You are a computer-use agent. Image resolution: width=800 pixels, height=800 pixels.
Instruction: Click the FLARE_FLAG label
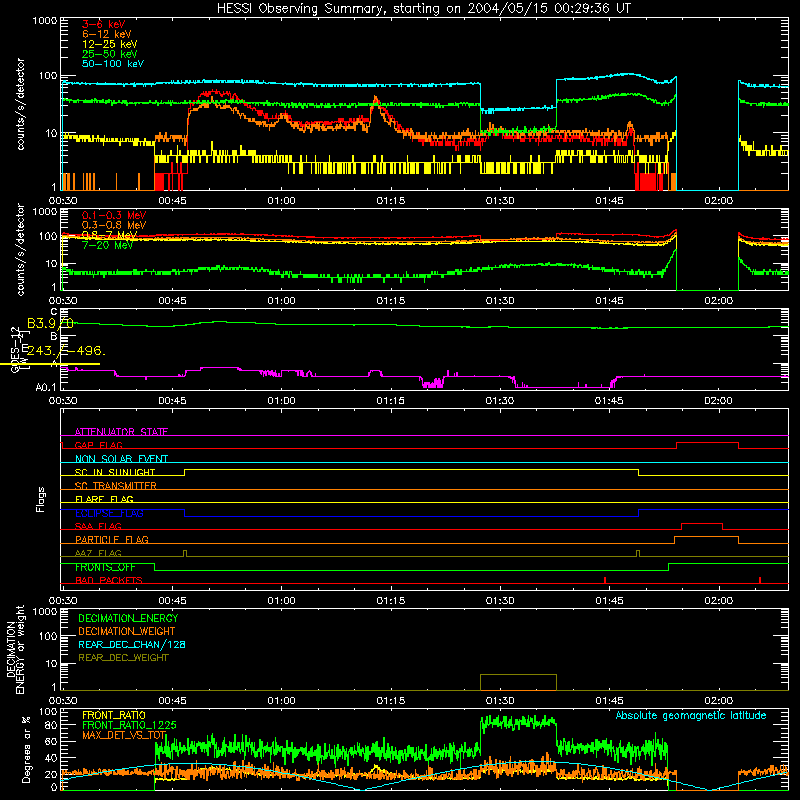pos(104,499)
